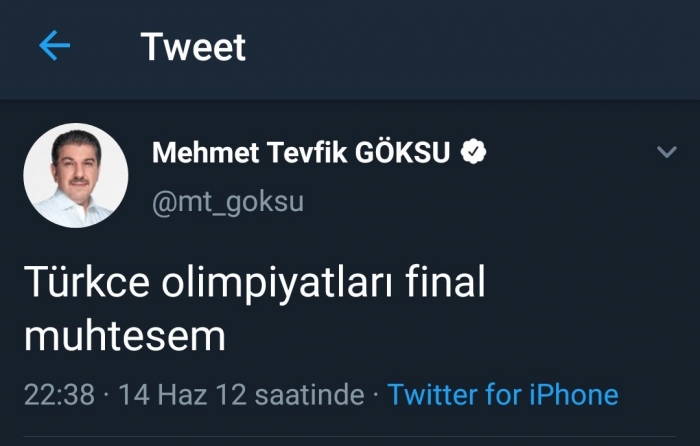The width and height of the screenshot is (700, 446).
Task: Tap the @mt_goksu handle
Action: [228, 202]
